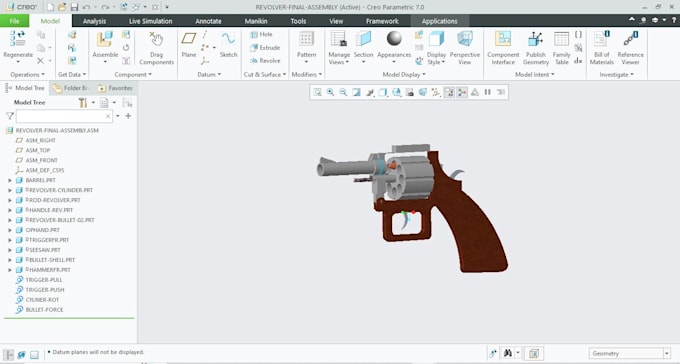680x364 pixels.
Task: Launch the Reference Viewer
Action: click(631, 48)
